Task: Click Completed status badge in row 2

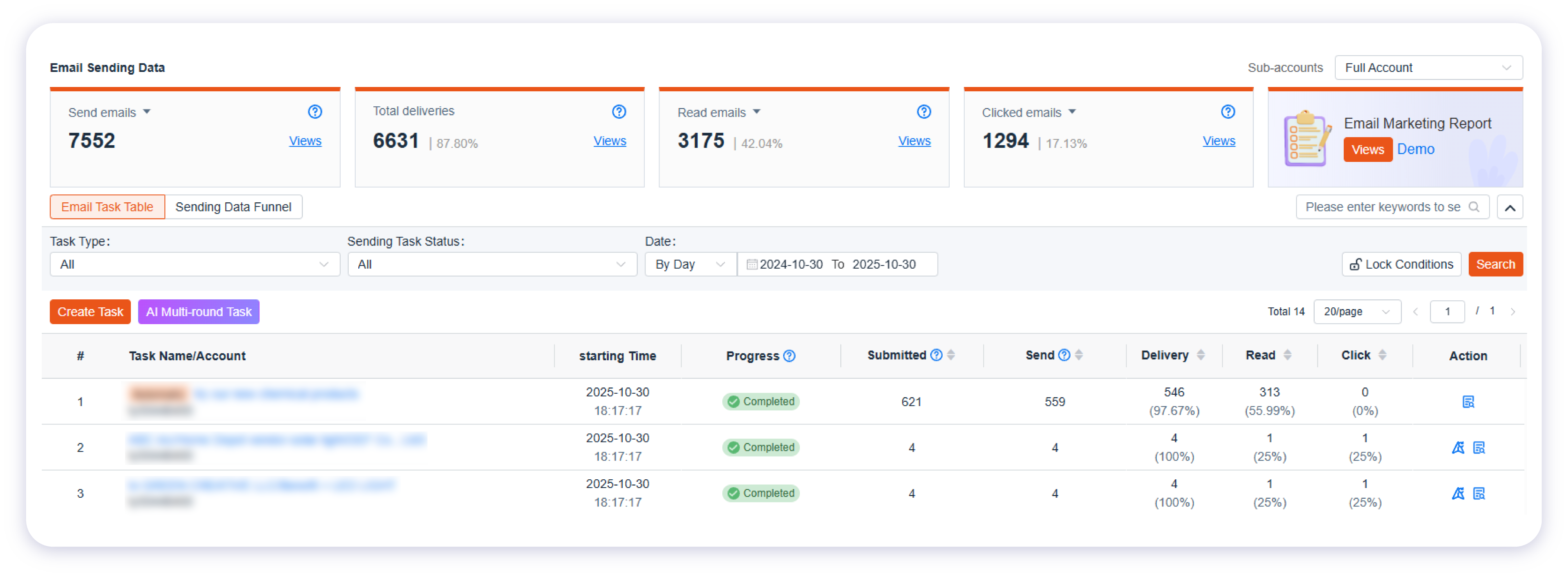Action: point(761,448)
